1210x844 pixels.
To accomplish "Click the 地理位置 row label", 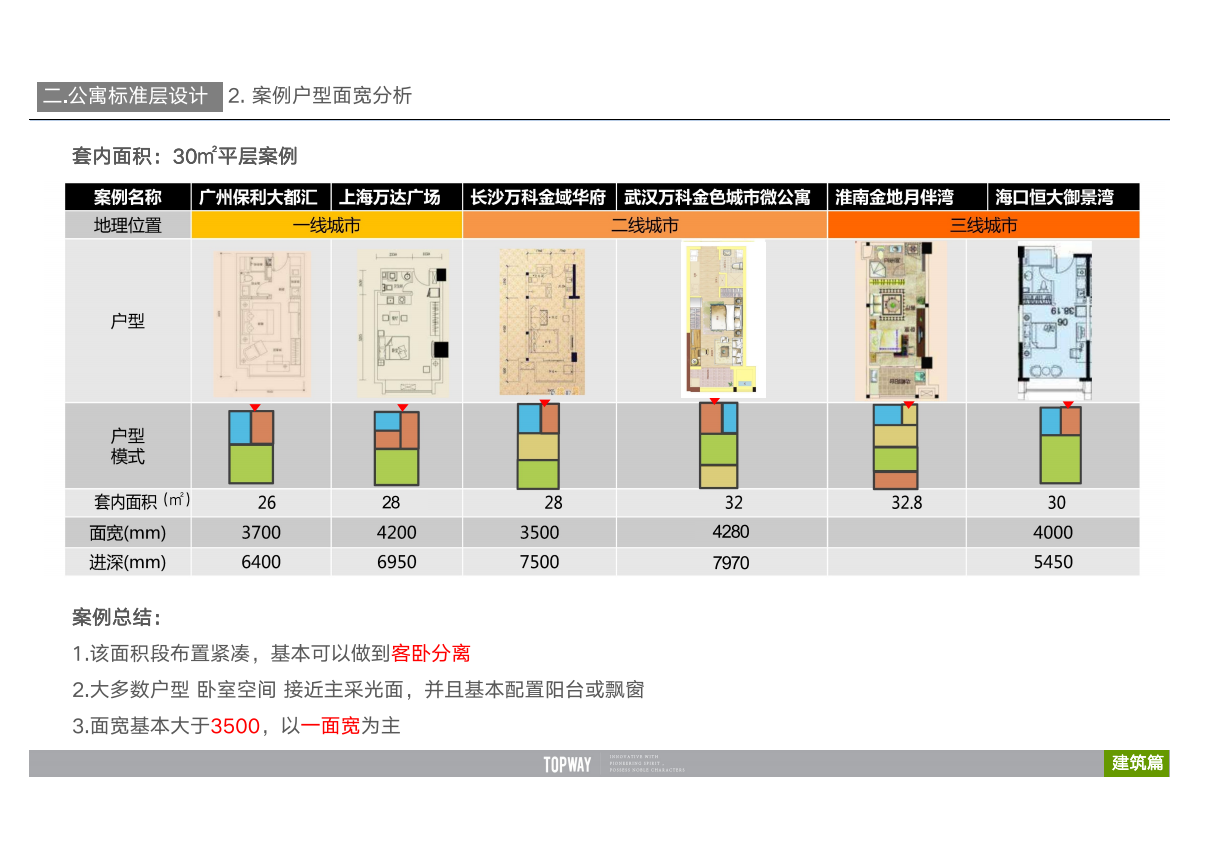I will (128, 225).
